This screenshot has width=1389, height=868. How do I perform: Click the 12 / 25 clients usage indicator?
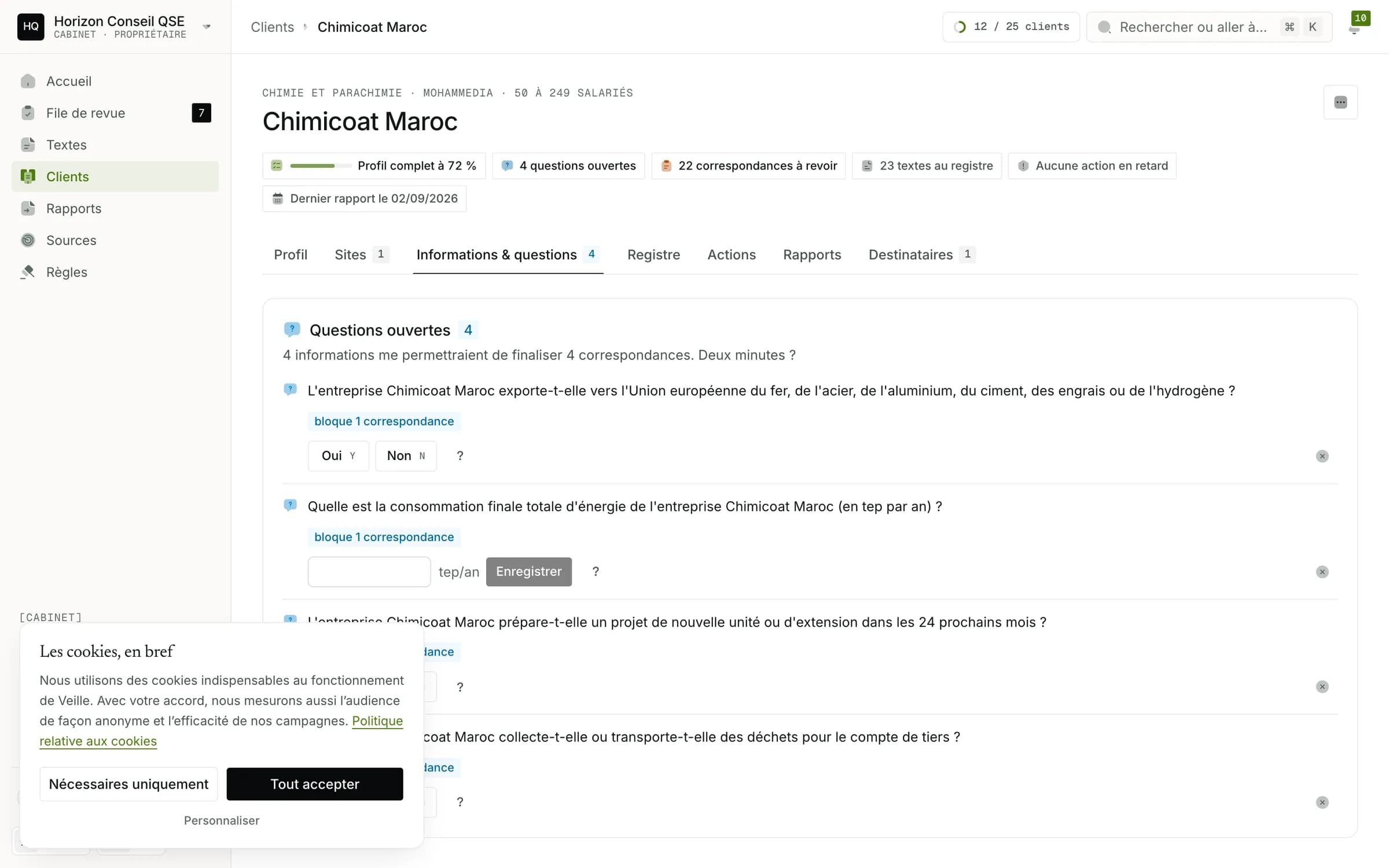click(x=1010, y=27)
